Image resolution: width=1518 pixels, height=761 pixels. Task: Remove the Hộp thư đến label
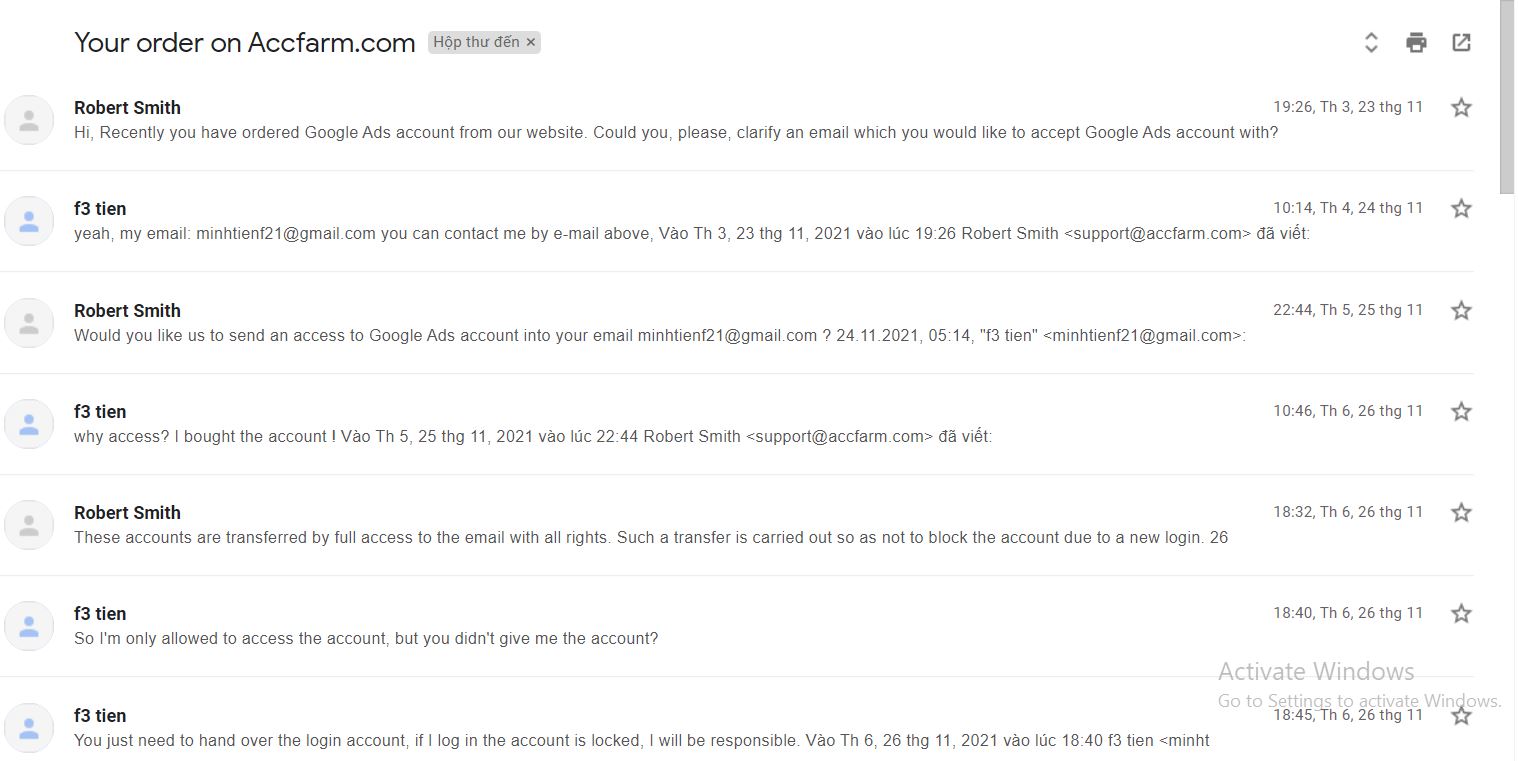pos(531,42)
